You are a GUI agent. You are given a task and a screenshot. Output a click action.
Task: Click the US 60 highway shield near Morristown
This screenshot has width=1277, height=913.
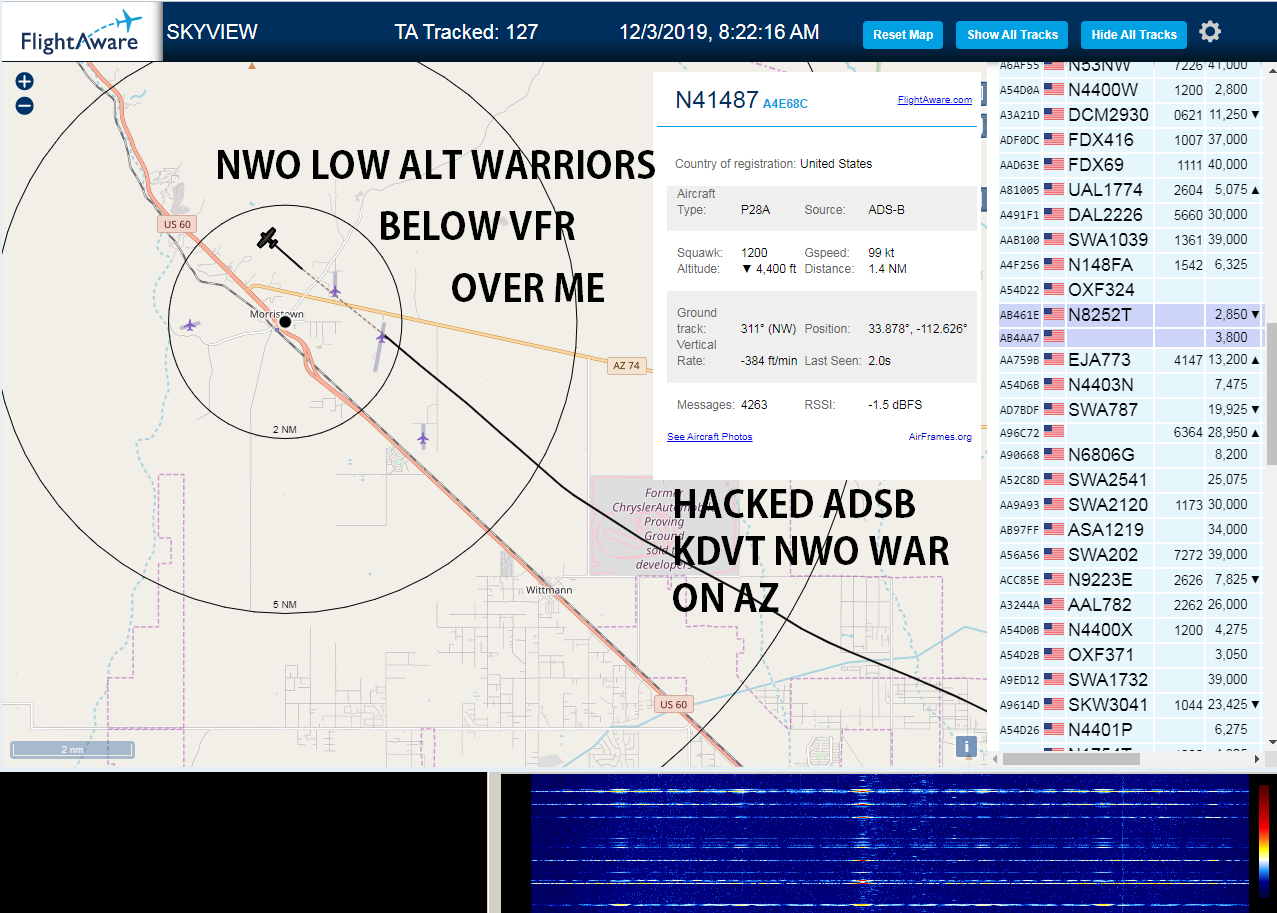point(177,224)
